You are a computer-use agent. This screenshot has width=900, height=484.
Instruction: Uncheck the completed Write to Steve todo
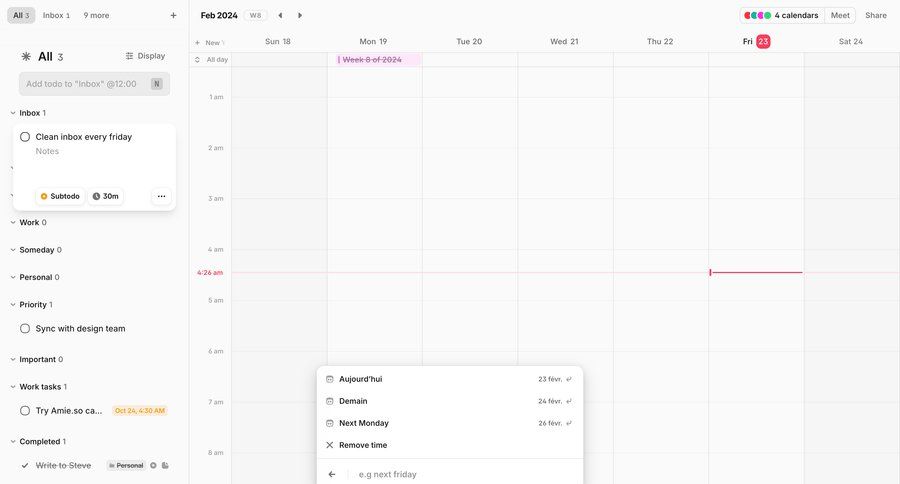tap(25, 466)
